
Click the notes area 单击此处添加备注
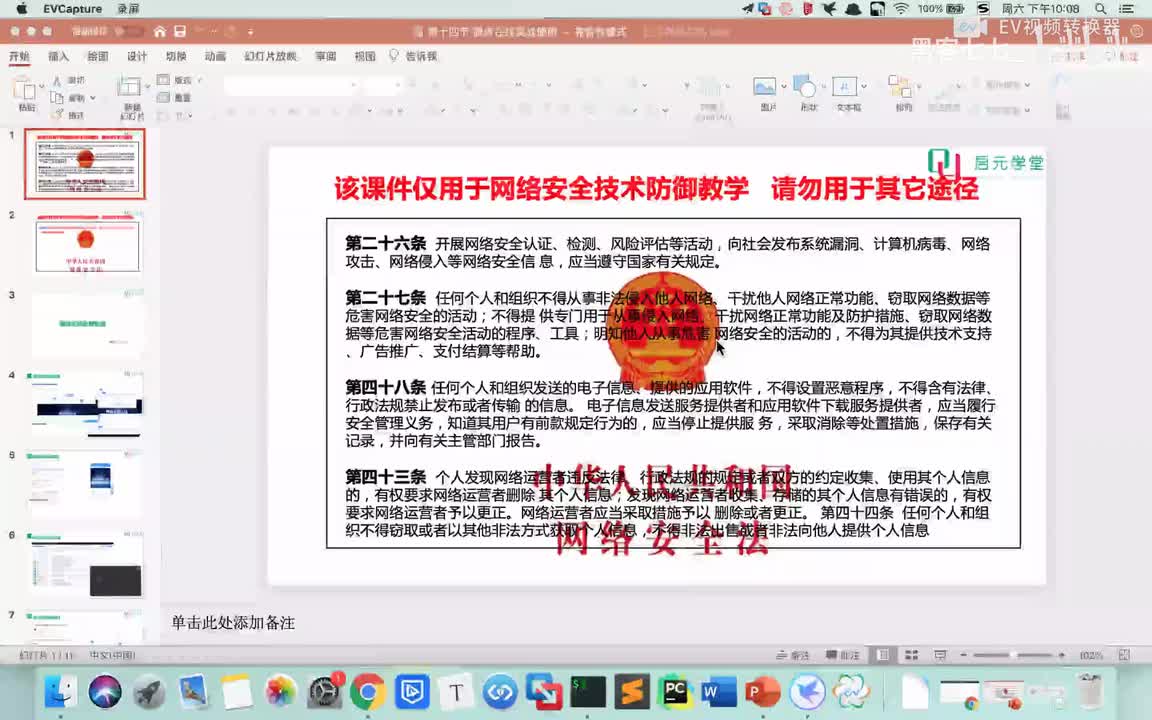click(x=233, y=623)
